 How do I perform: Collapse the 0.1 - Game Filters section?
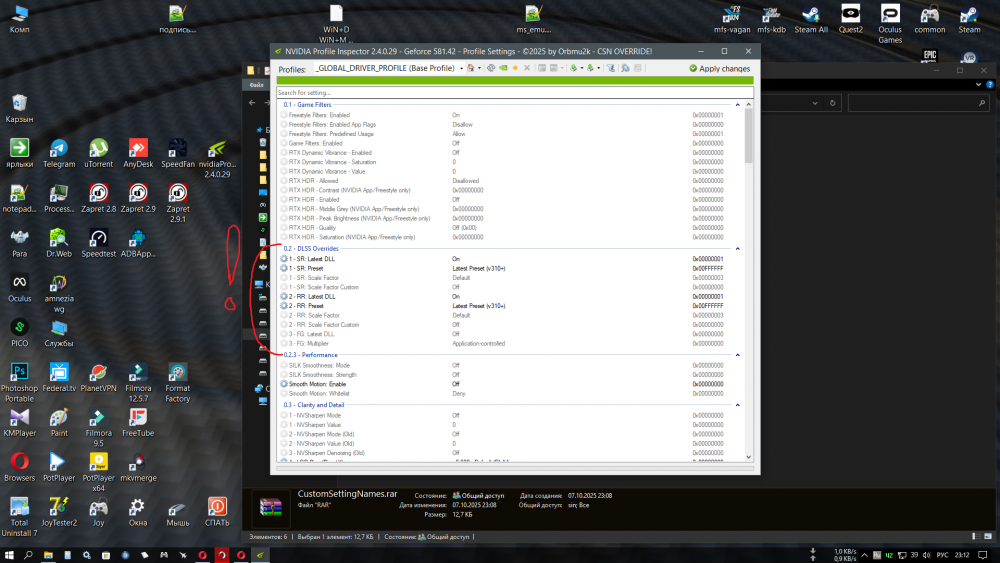pyautogui.click(x=738, y=105)
